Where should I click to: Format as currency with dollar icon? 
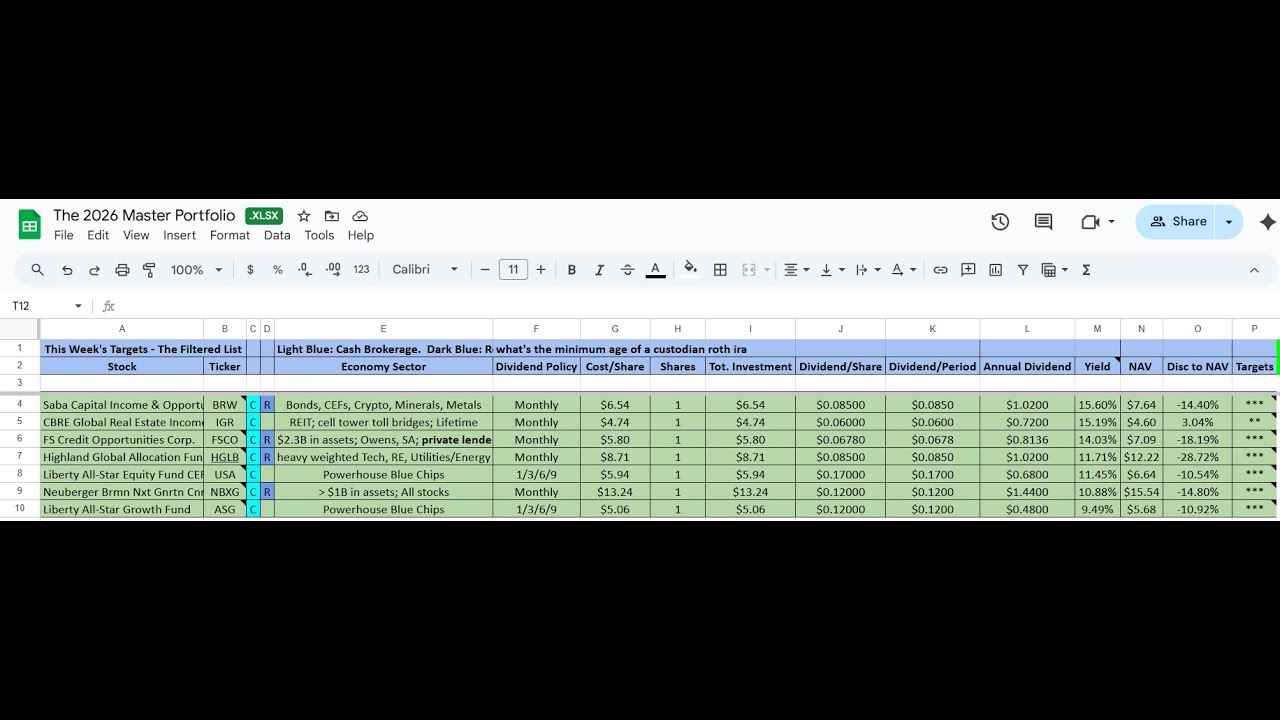click(x=250, y=270)
